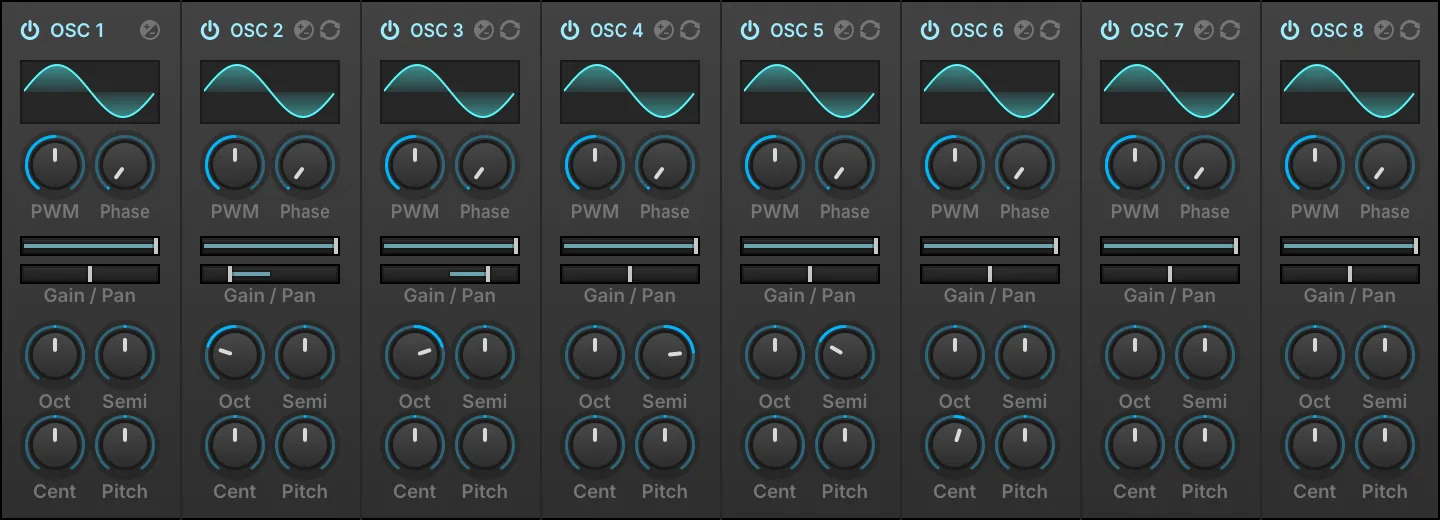Select the OSC 3 Pitch knob

pos(485,444)
